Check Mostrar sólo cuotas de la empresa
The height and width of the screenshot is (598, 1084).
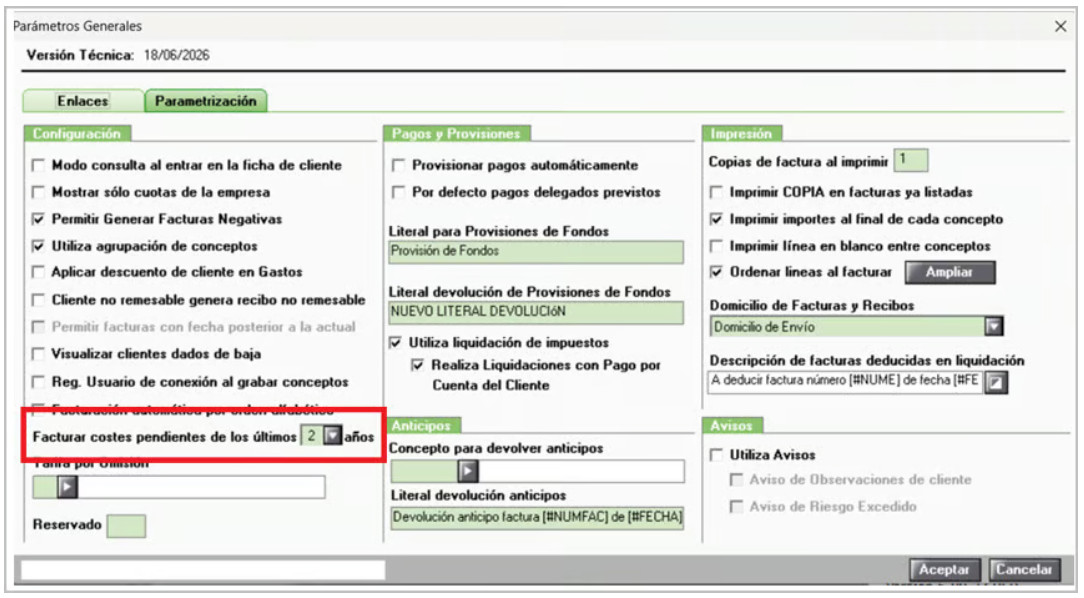click(x=39, y=192)
